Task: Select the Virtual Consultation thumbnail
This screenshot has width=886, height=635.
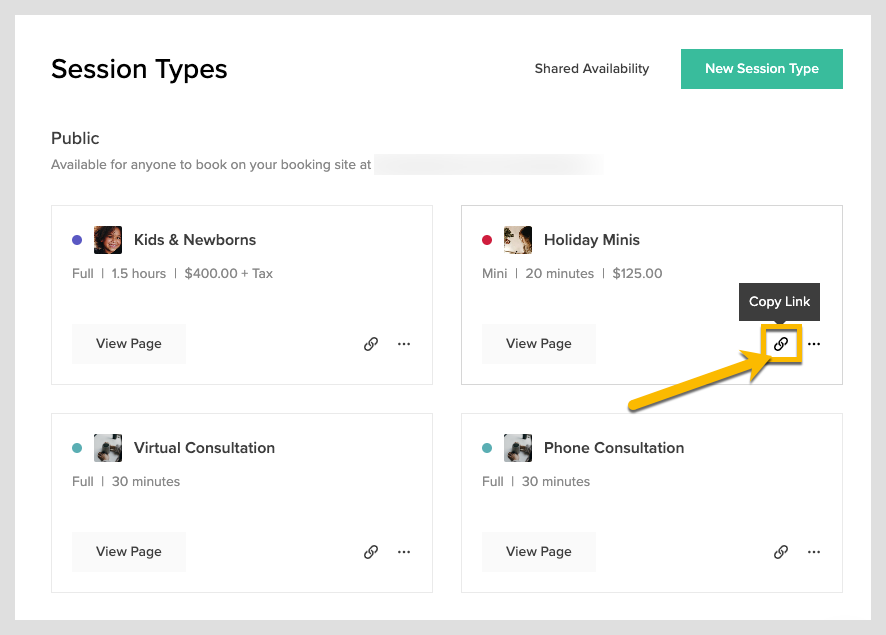Action: pyautogui.click(x=108, y=448)
